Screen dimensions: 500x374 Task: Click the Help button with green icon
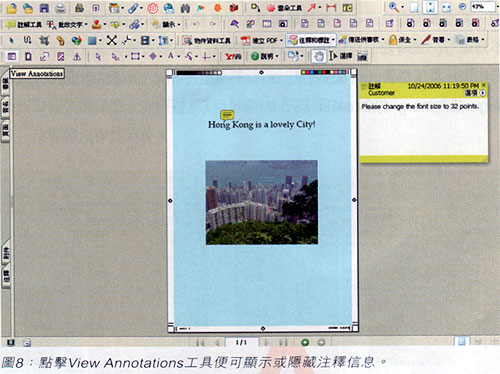[x=265, y=56]
